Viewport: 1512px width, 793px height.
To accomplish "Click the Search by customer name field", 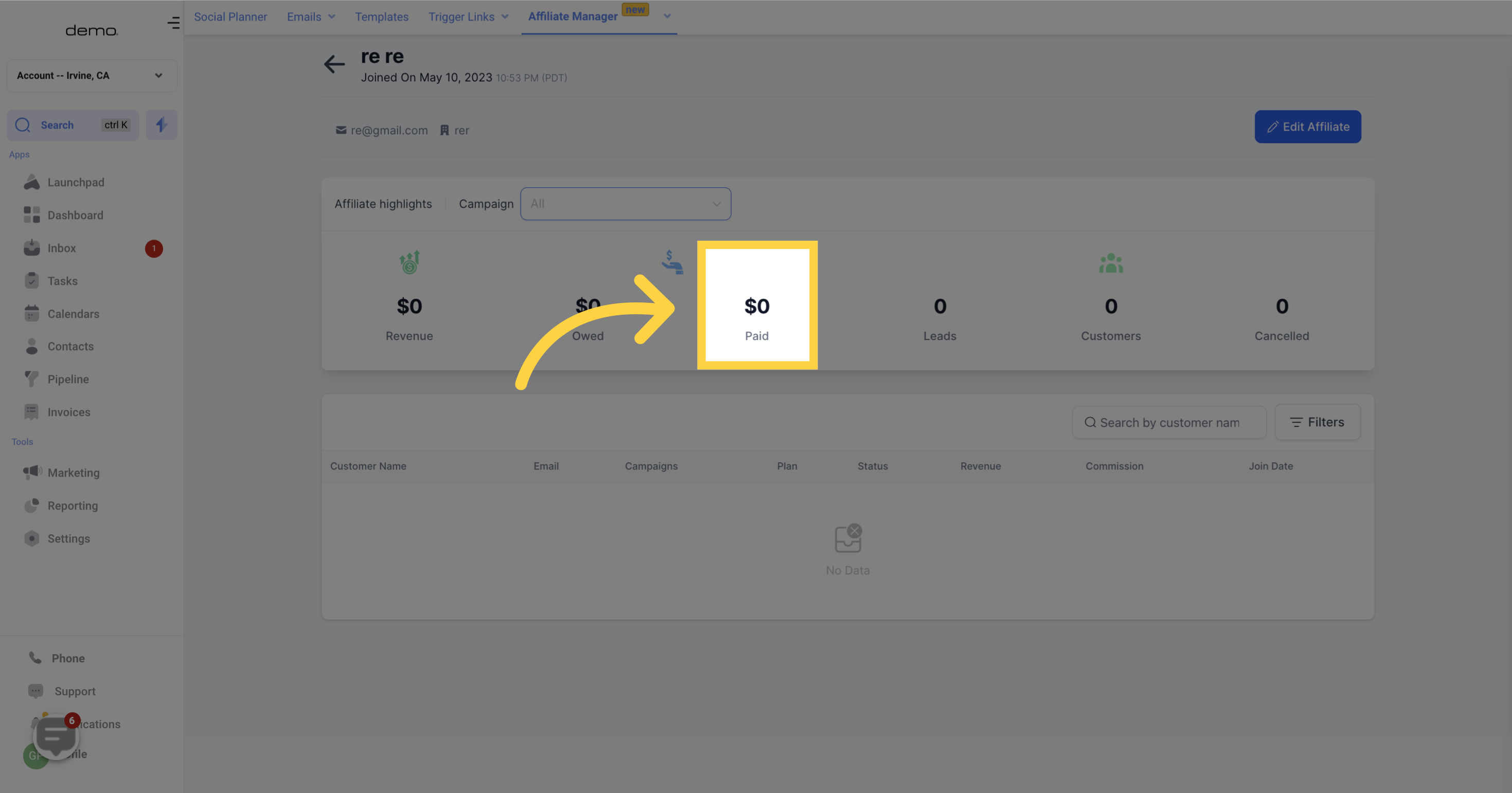I will pos(1169,423).
